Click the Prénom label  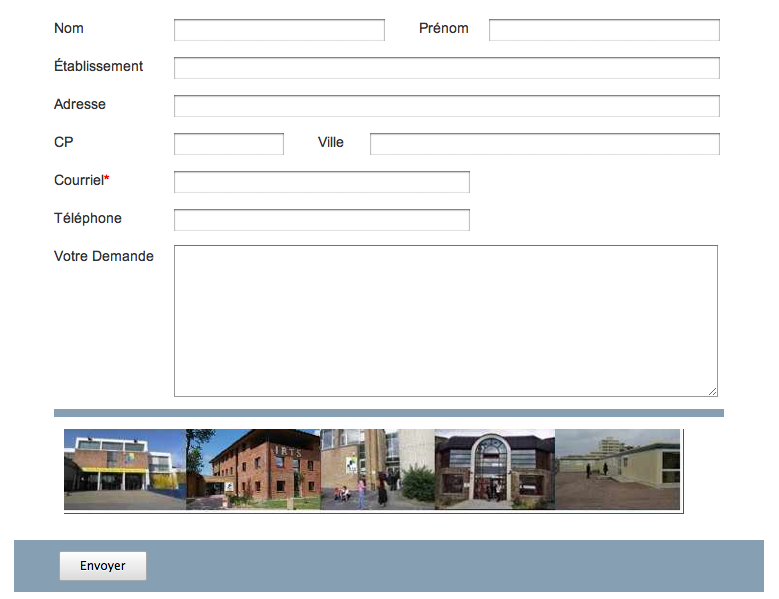(444, 28)
